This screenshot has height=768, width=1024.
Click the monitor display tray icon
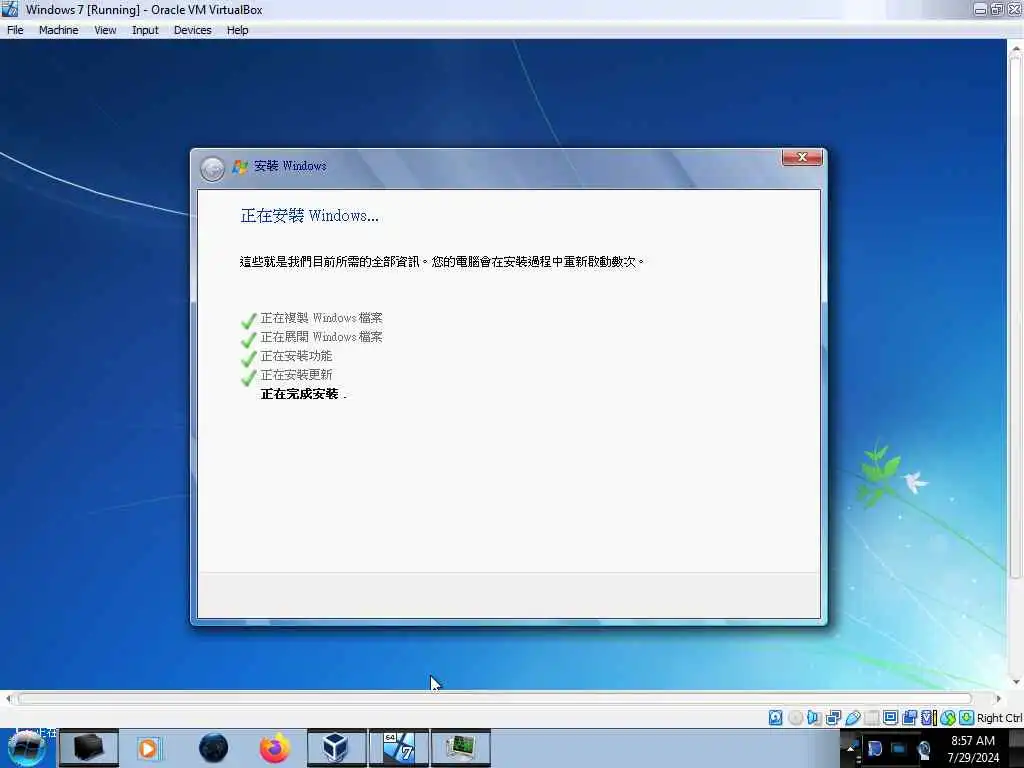(x=899, y=748)
